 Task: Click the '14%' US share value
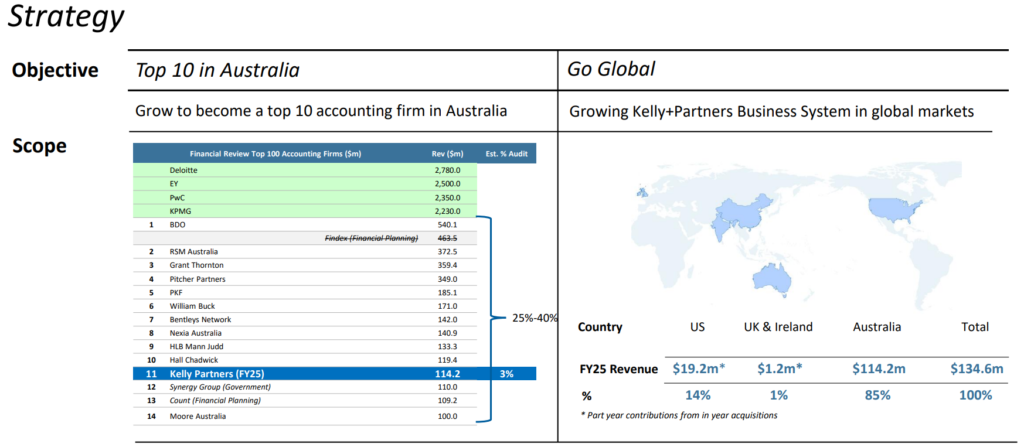click(698, 395)
